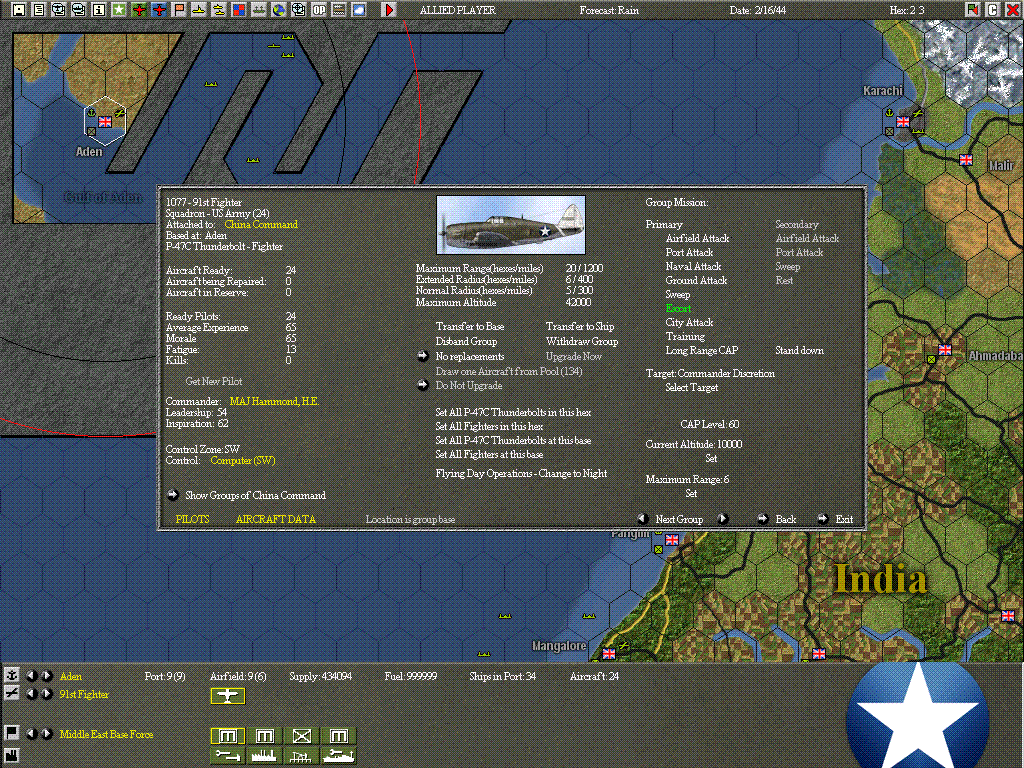Viewport: 1024px width, 768px height.
Task: Open the yellow surface ship list icon
Action: click(x=199, y=9)
